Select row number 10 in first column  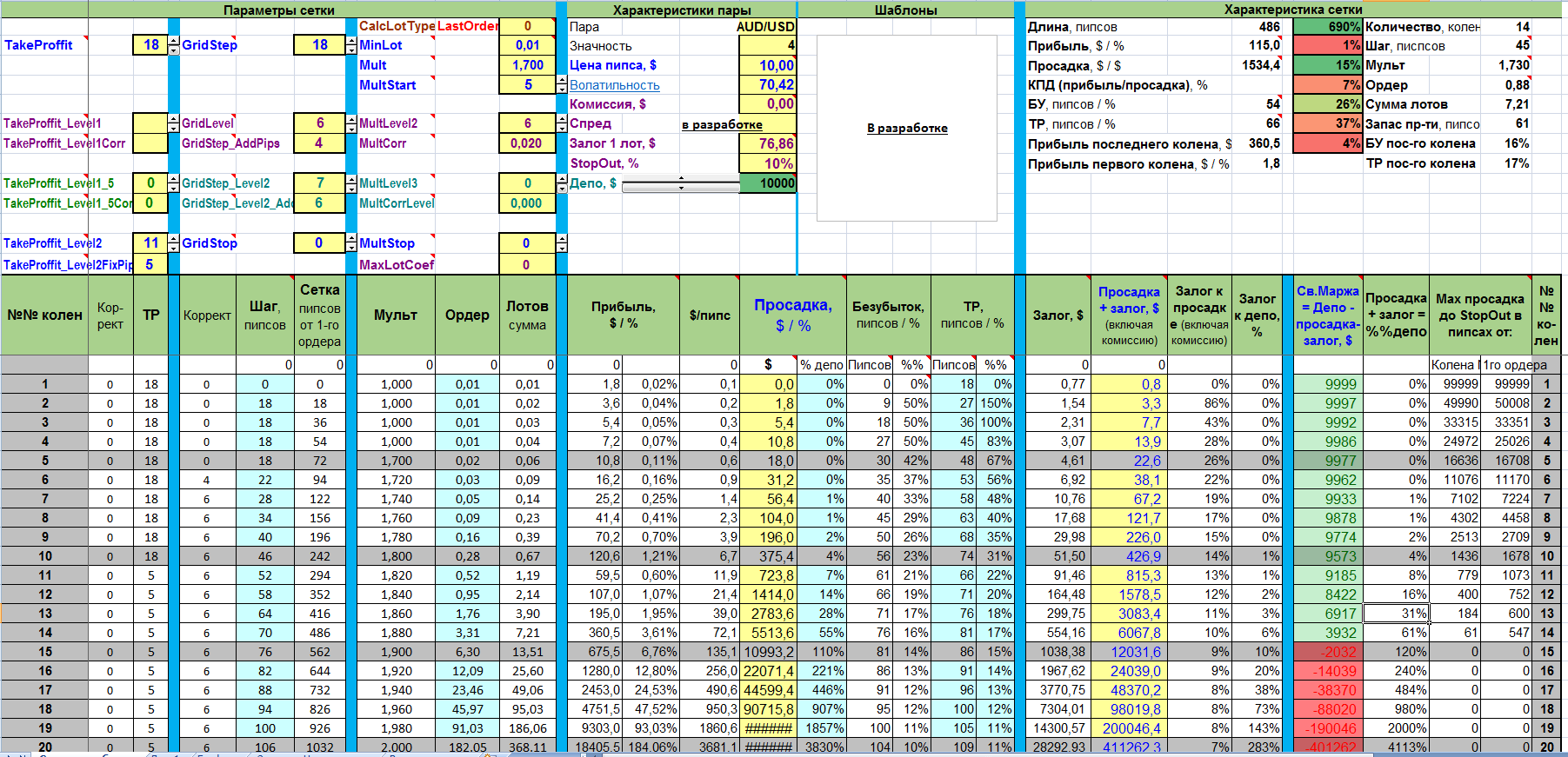44,556
